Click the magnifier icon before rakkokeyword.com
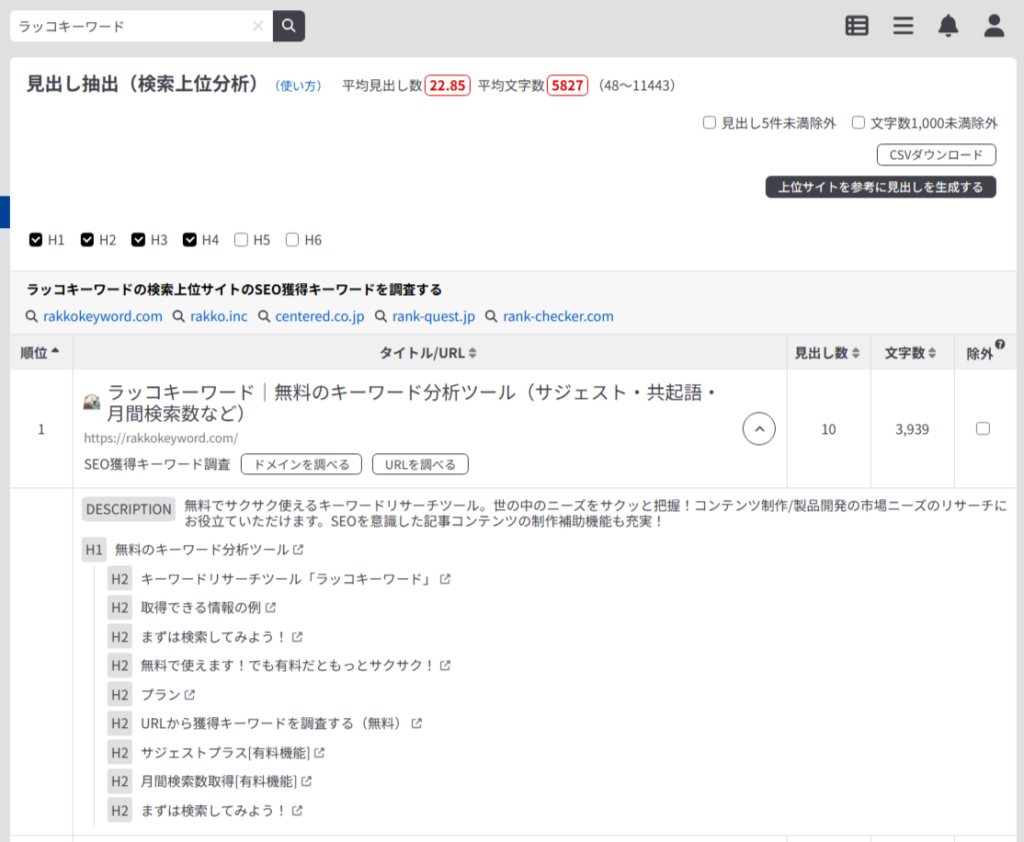The image size is (1024, 842). point(31,317)
